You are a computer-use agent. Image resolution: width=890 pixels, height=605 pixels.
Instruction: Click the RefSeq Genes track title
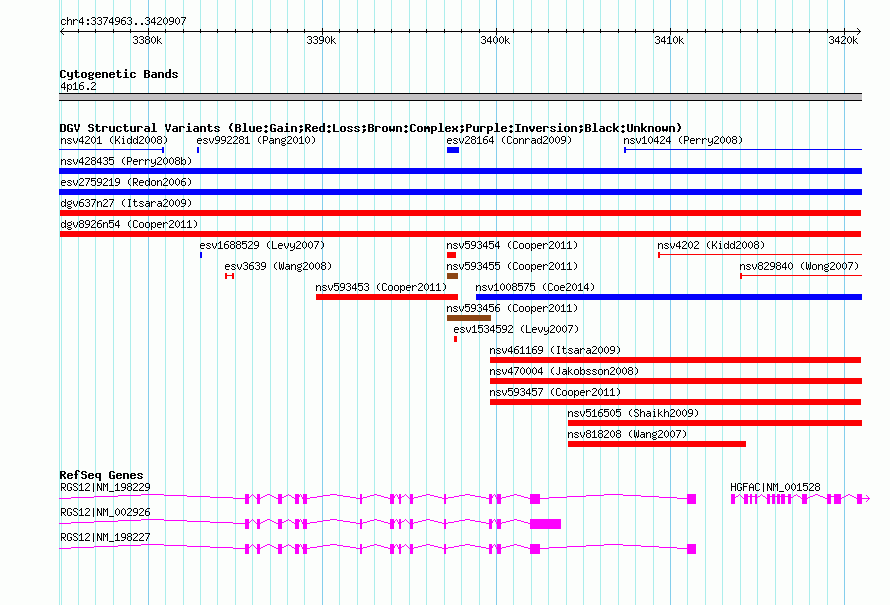click(102, 475)
